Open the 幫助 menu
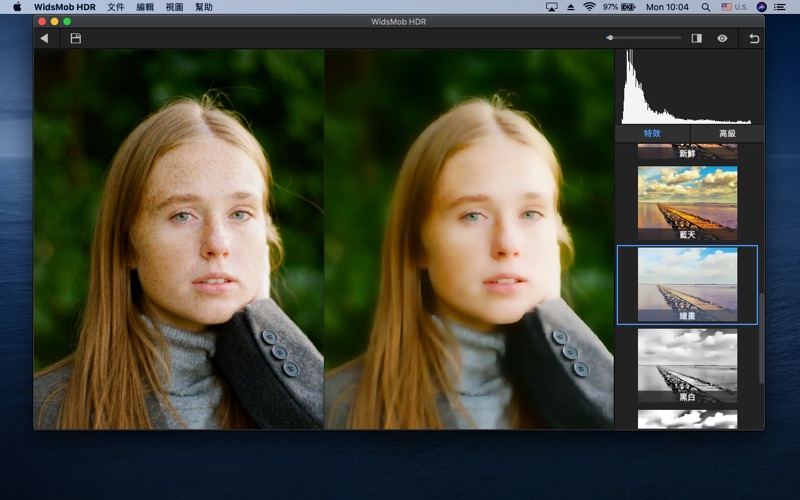 click(204, 7)
